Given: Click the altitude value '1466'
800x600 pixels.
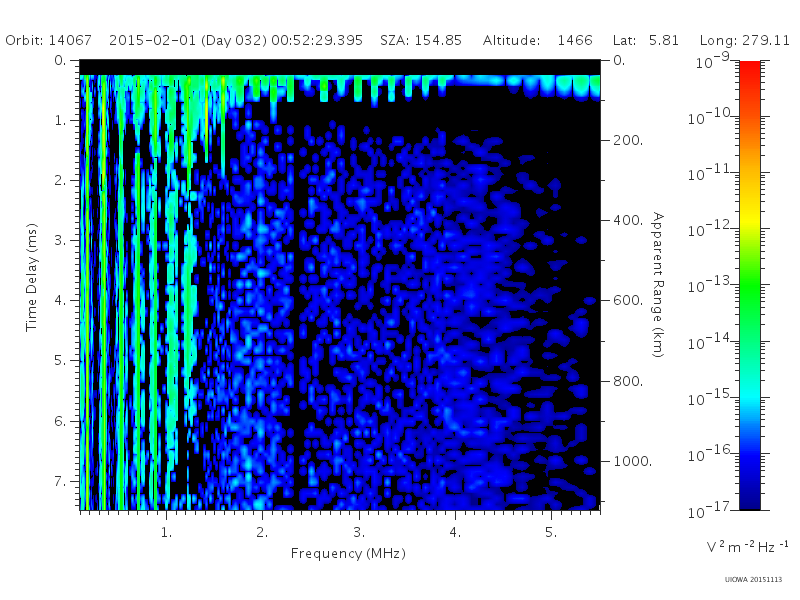Looking at the screenshot, I should (x=575, y=40).
